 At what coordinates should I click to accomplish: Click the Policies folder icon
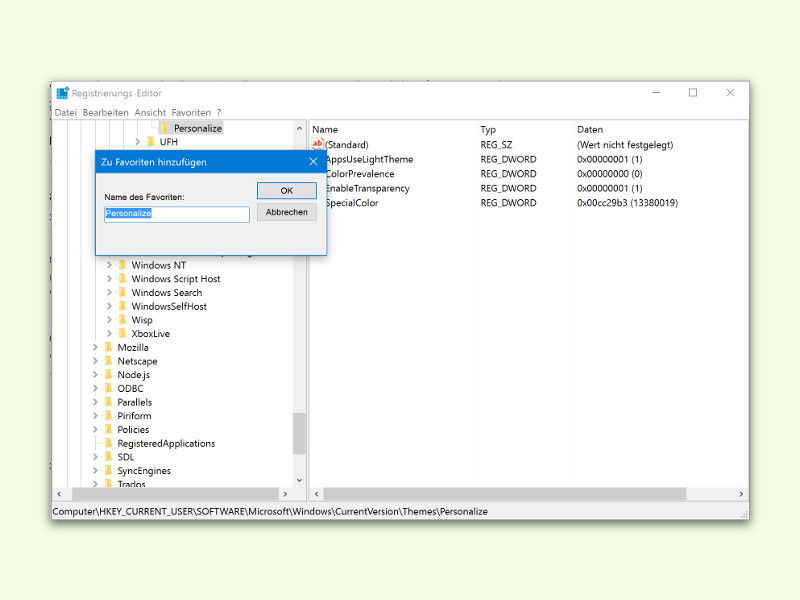[108, 430]
